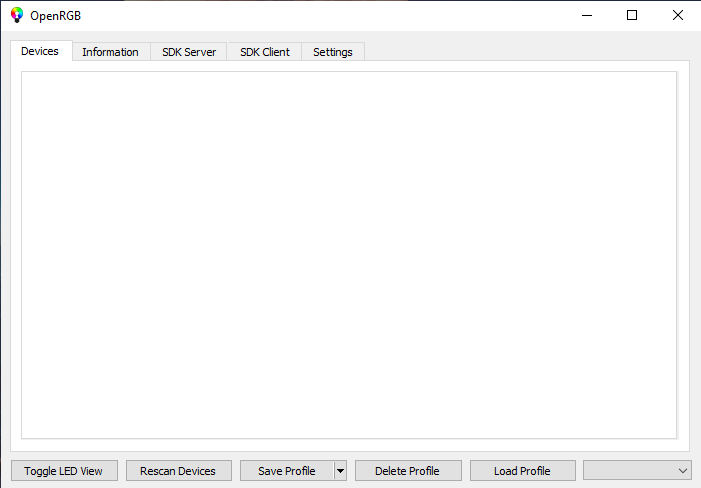The height and width of the screenshot is (488, 701).
Task: Switch to the SDK Client tab
Action: click(265, 52)
